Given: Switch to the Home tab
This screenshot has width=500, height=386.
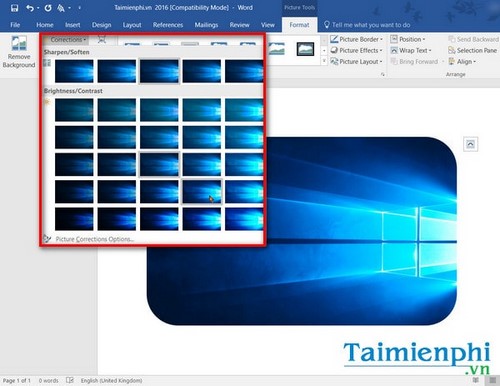Looking at the screenshot, I should click(x=45, y=25).
